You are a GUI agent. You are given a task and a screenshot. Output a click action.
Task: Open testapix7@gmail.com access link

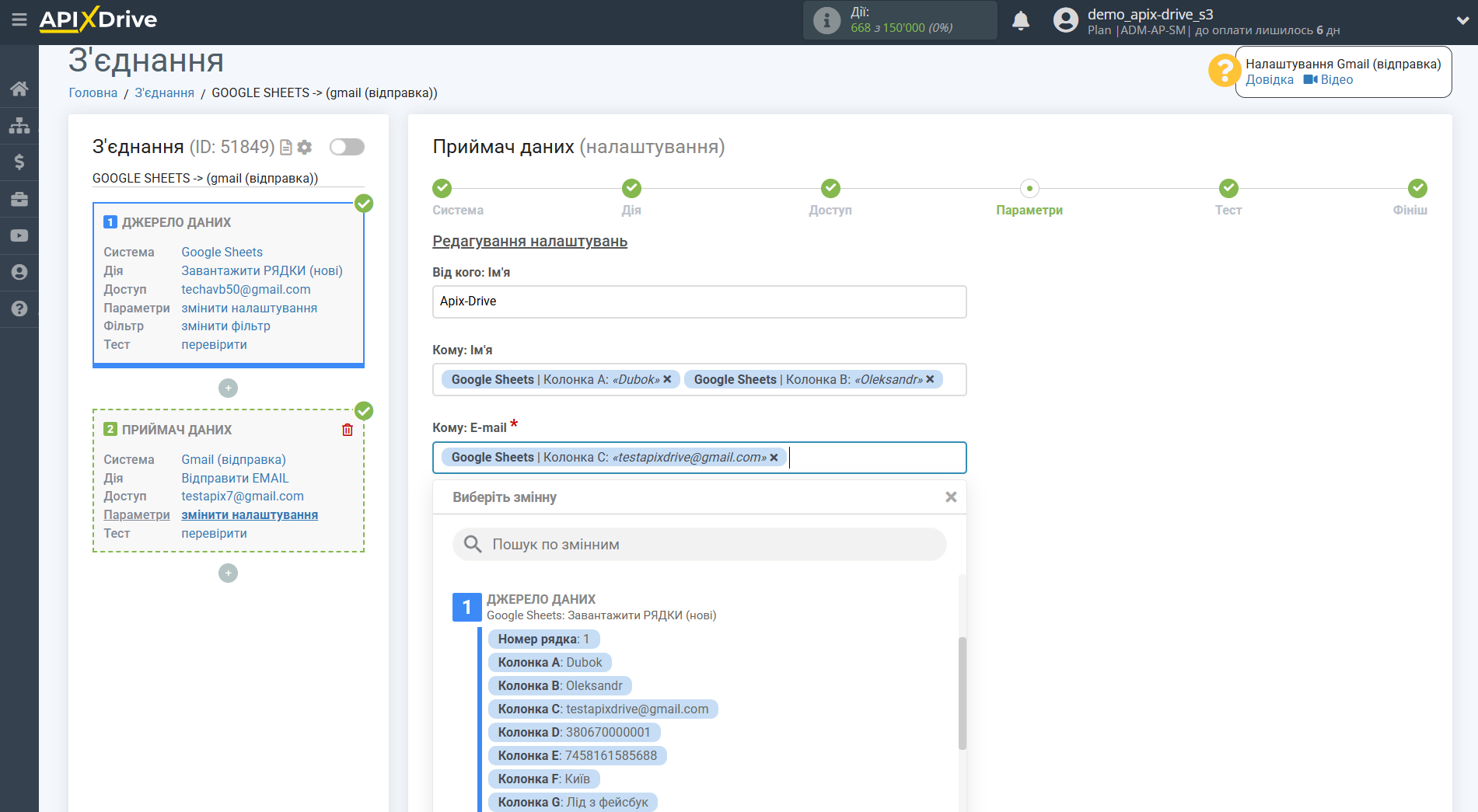[243, 496]
